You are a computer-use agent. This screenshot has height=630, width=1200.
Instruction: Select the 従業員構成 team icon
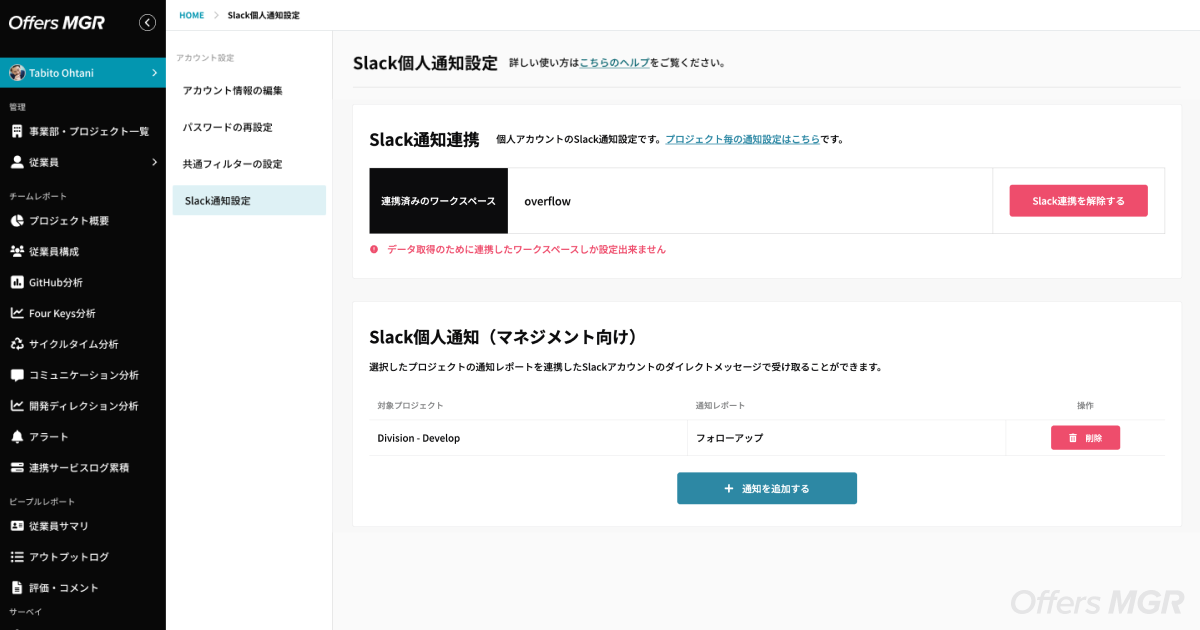point(14,252)
